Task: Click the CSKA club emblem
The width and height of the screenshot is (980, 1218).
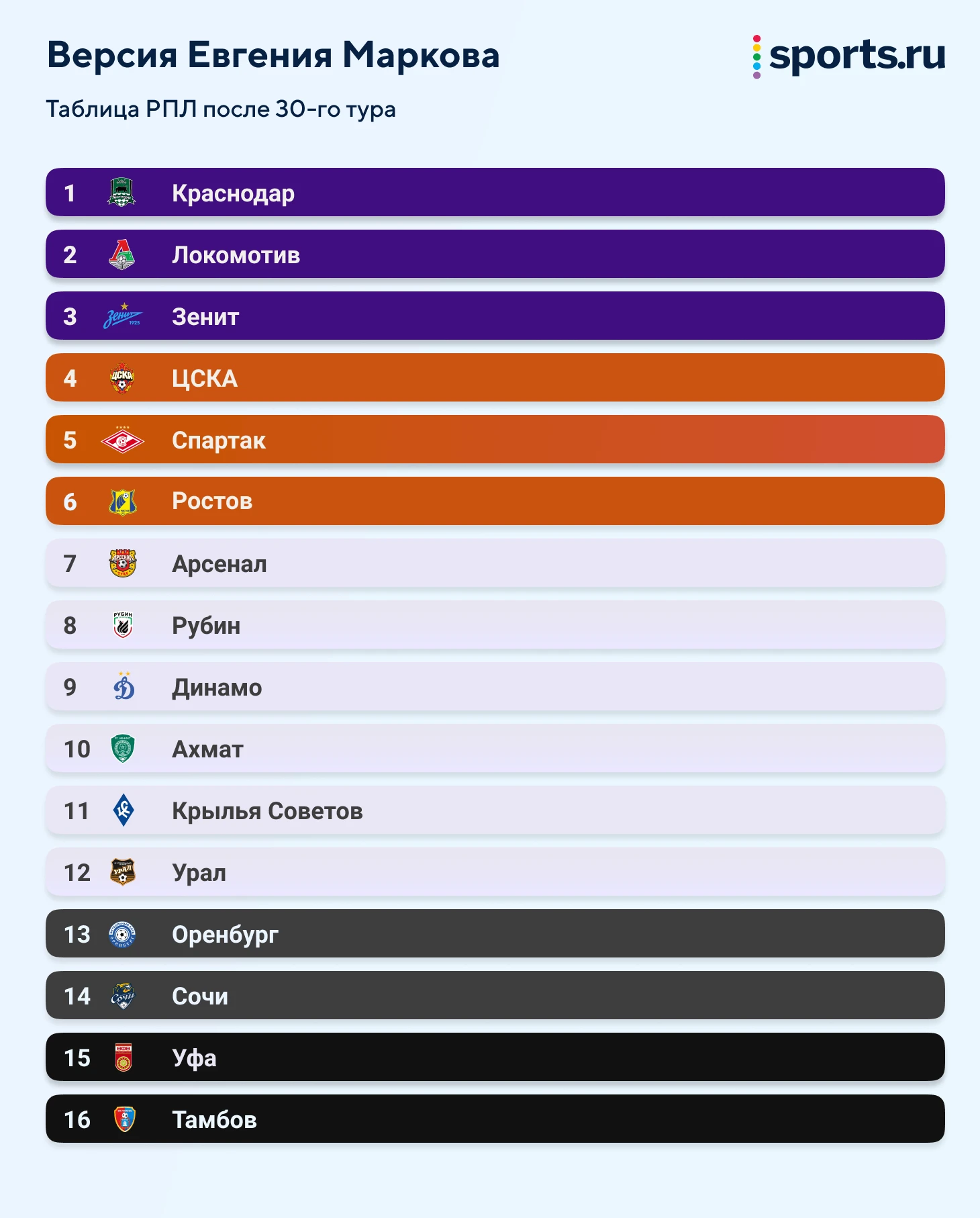Action: pos(122,378)
